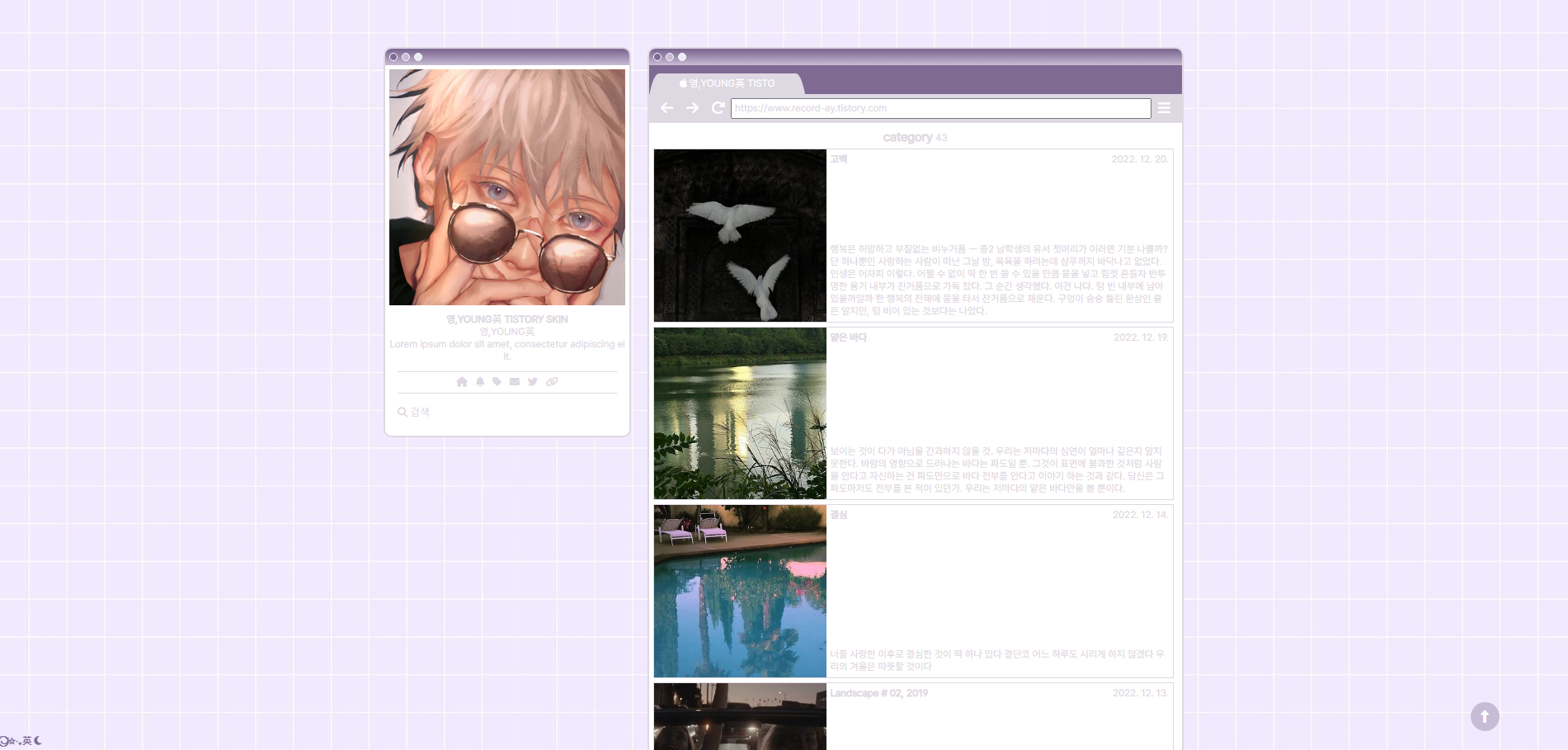Image resolution: width=1568 pixels, height=750 pixels.
Task: Jump to top with the up-arrow button
Action: click(x=1485, y=716)
